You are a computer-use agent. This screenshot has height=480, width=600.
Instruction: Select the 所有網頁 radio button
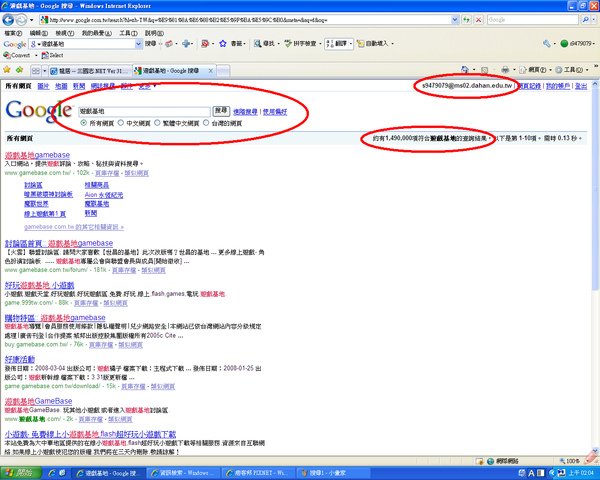83,123
